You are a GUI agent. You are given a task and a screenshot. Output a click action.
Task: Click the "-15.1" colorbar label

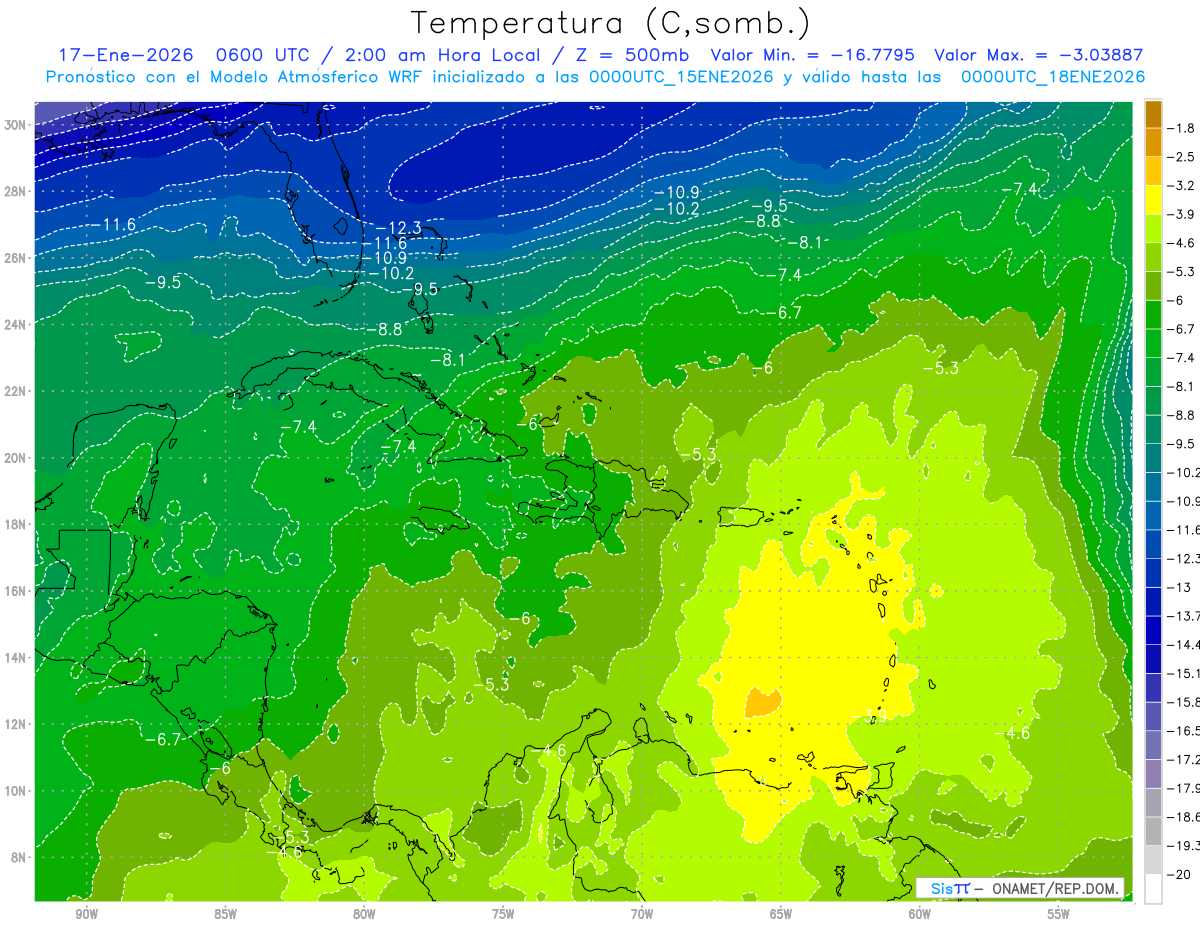pyautogui.click(x=1183, y=673)
